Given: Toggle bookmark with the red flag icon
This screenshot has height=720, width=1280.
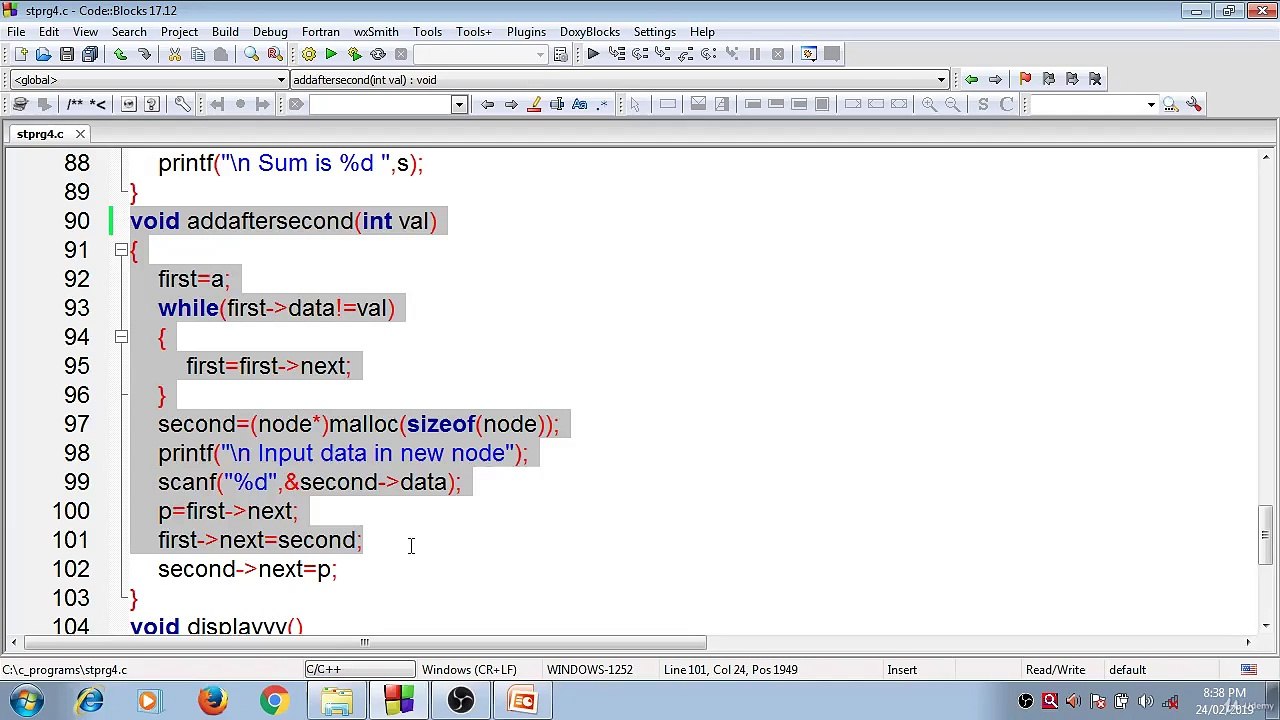Looking at the screenshot, I should 1025,79.
